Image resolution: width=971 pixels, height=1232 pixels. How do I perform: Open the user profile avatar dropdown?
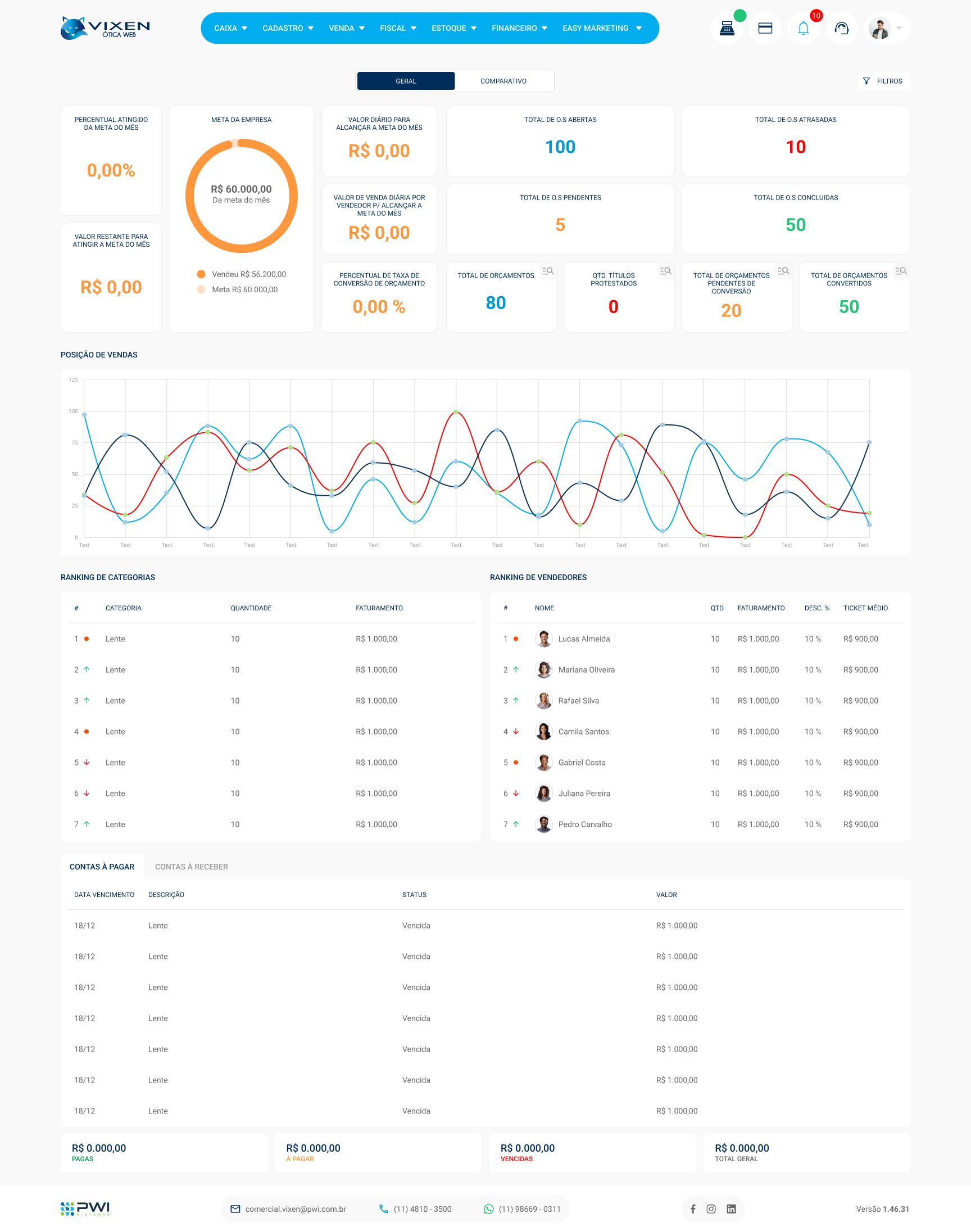point(886,29)
